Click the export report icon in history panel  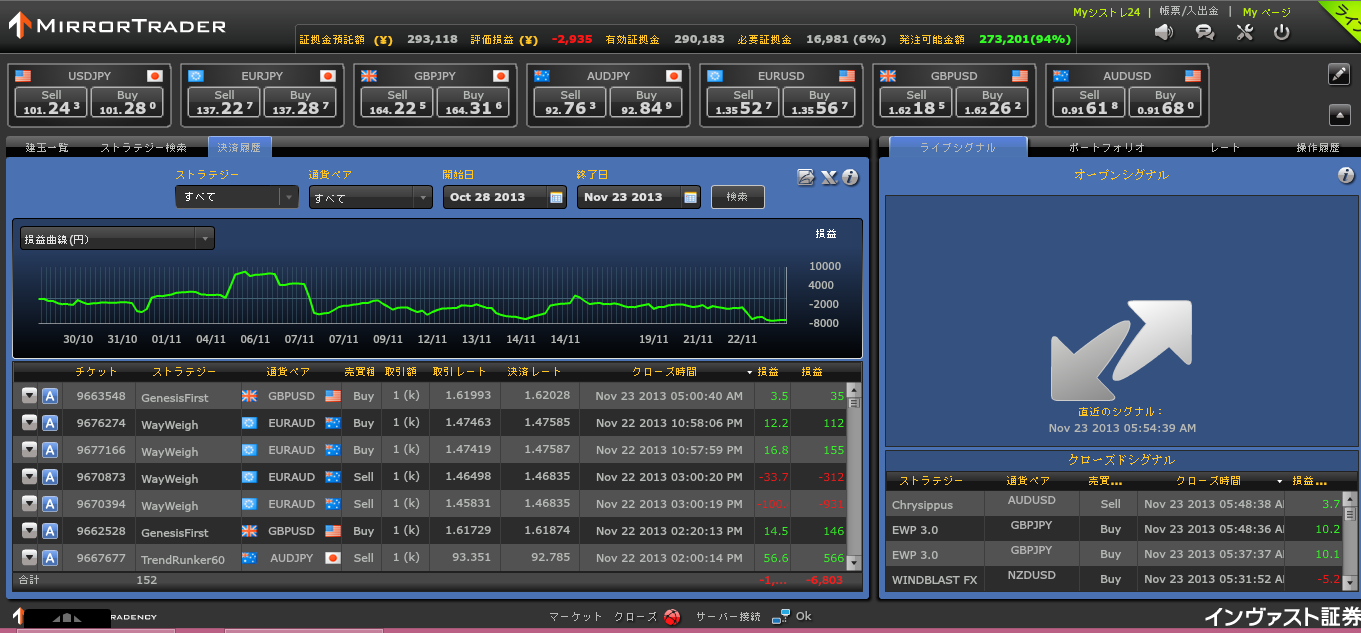806,177
